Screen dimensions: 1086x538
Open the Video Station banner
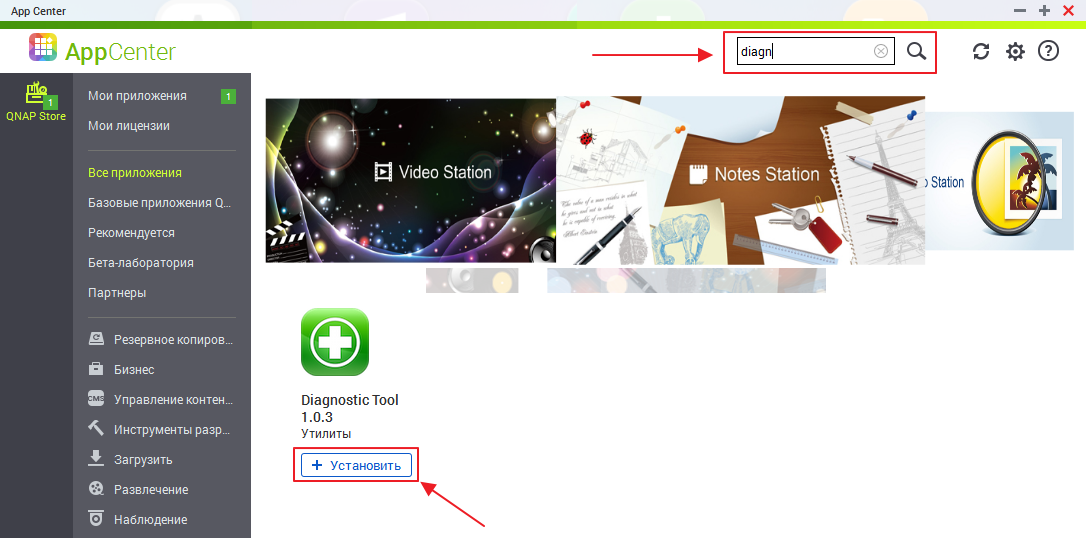(x=411, y=181)
